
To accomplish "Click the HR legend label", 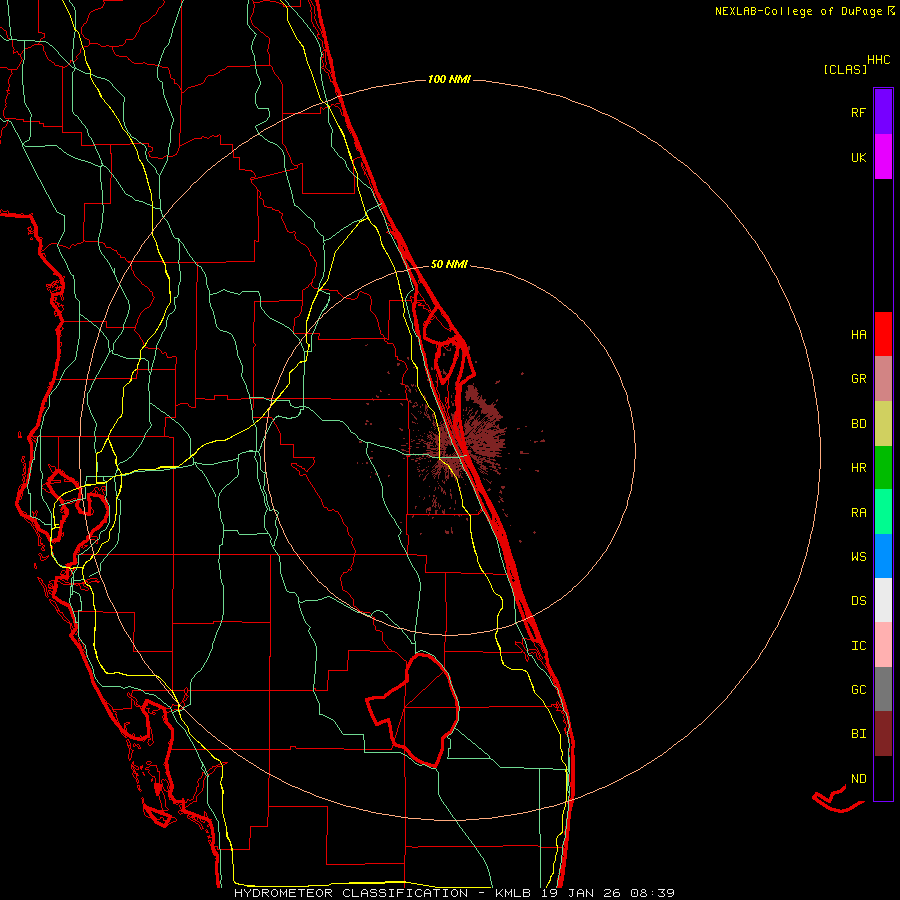I will [858, 468].
